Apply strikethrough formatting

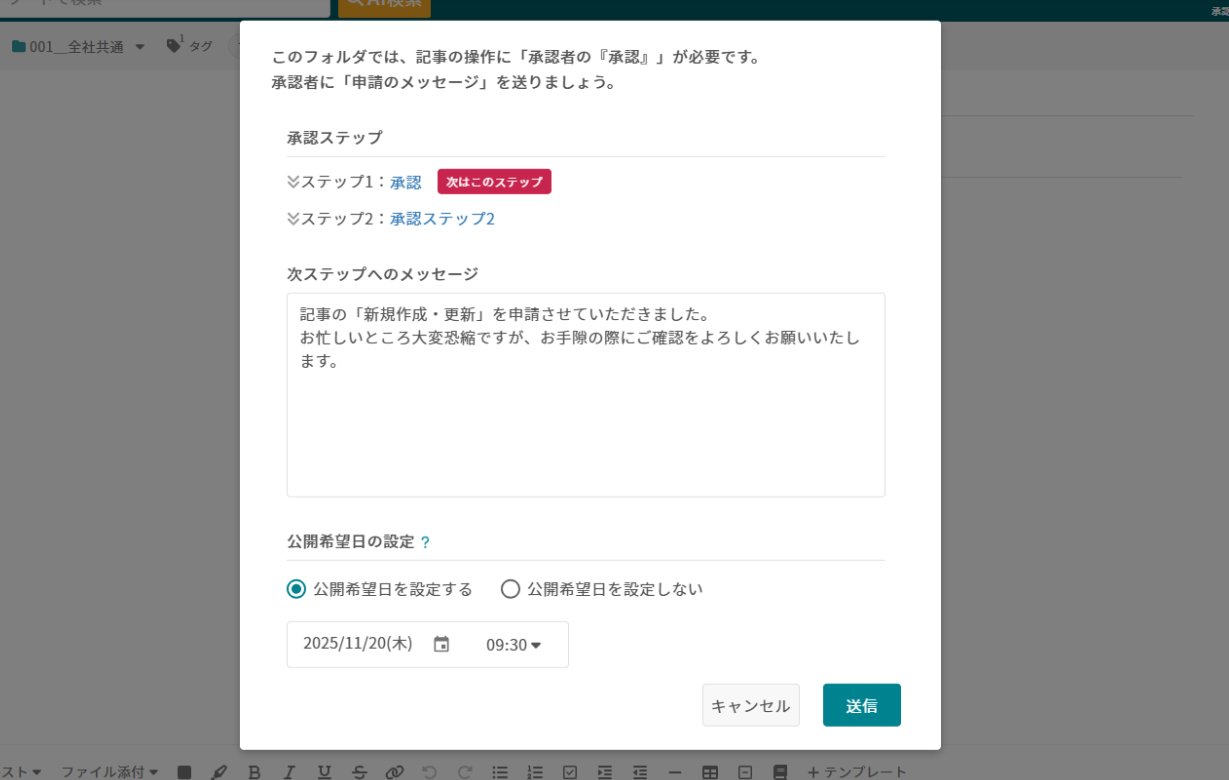point(359,771)
